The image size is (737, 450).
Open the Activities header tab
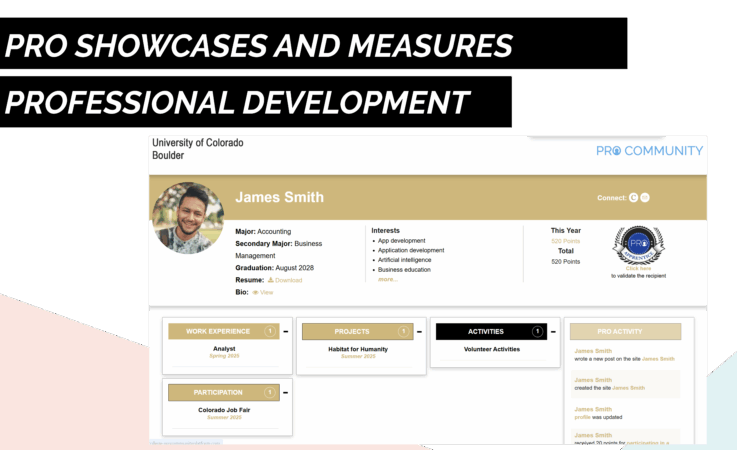click(486, 331)
